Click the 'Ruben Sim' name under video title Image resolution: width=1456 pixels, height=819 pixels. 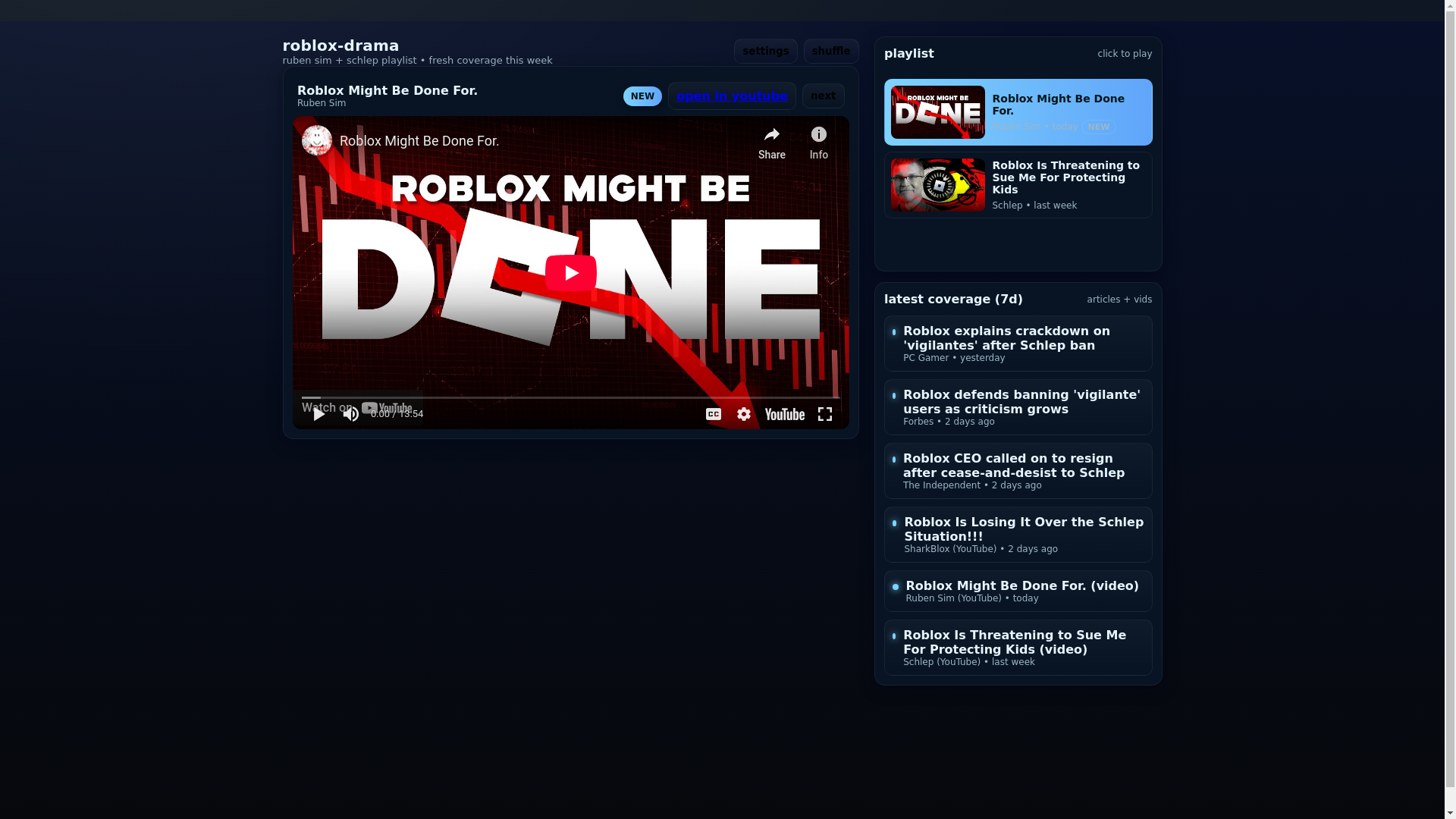322,103
